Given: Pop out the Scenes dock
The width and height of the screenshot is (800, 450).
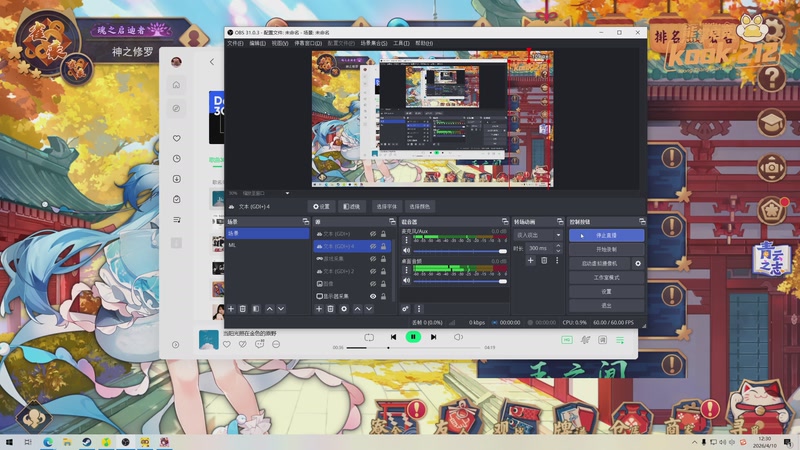Looking at the screenshot, I should pos(305,221).
